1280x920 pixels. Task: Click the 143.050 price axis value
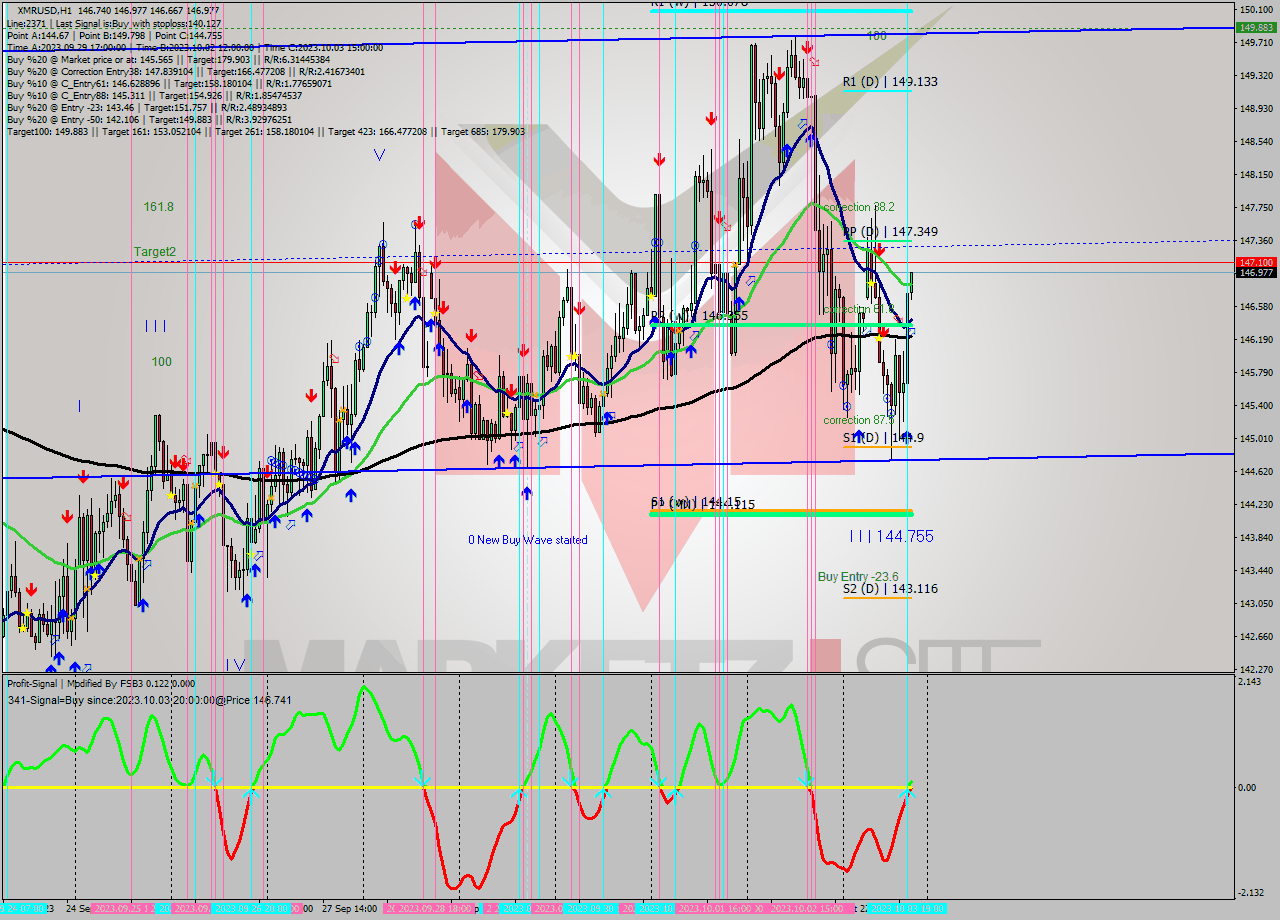1255,603
